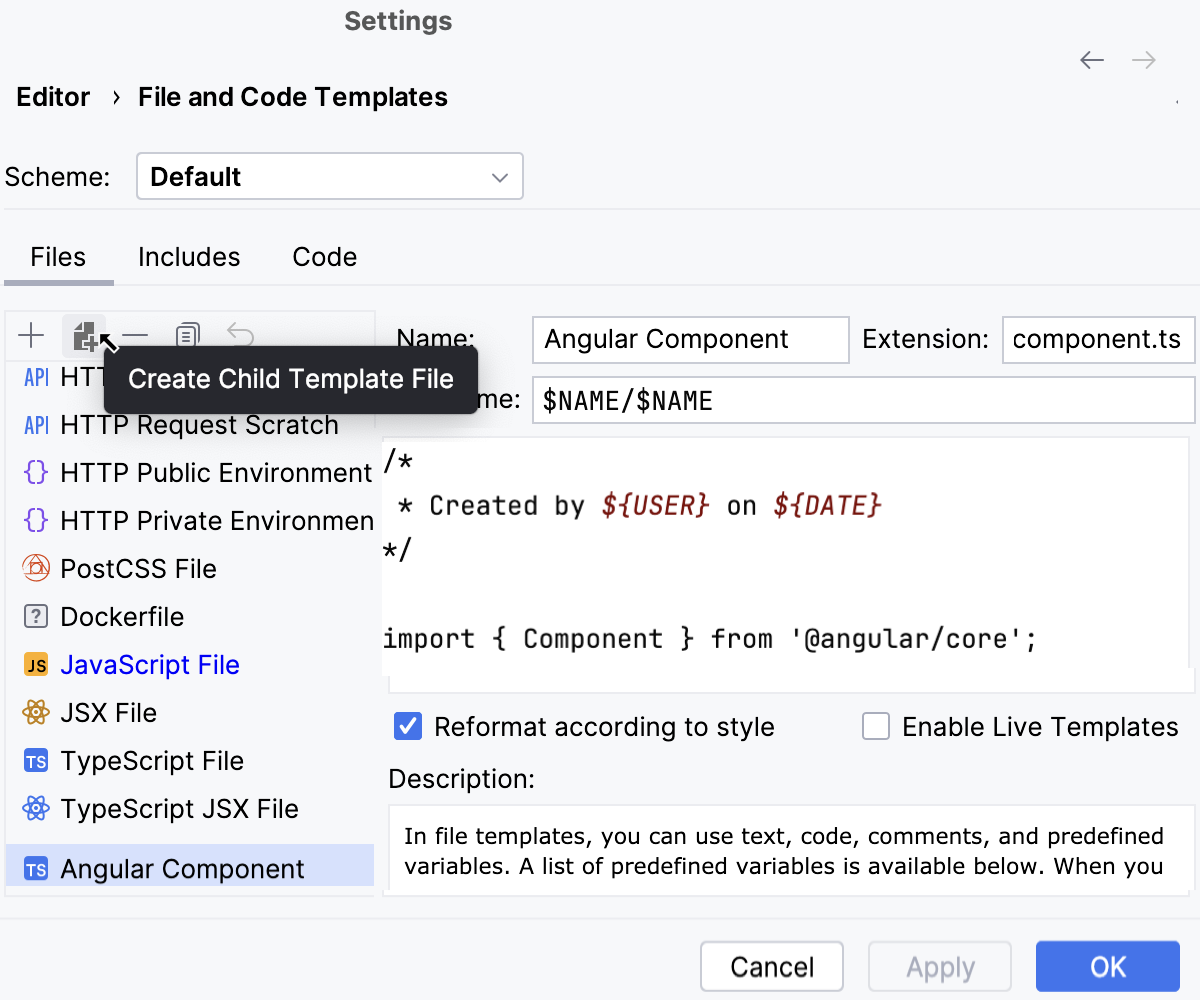The image size is (1200, 1000).
Task: Open the Scheme dropdown
Action: point(329,177)
